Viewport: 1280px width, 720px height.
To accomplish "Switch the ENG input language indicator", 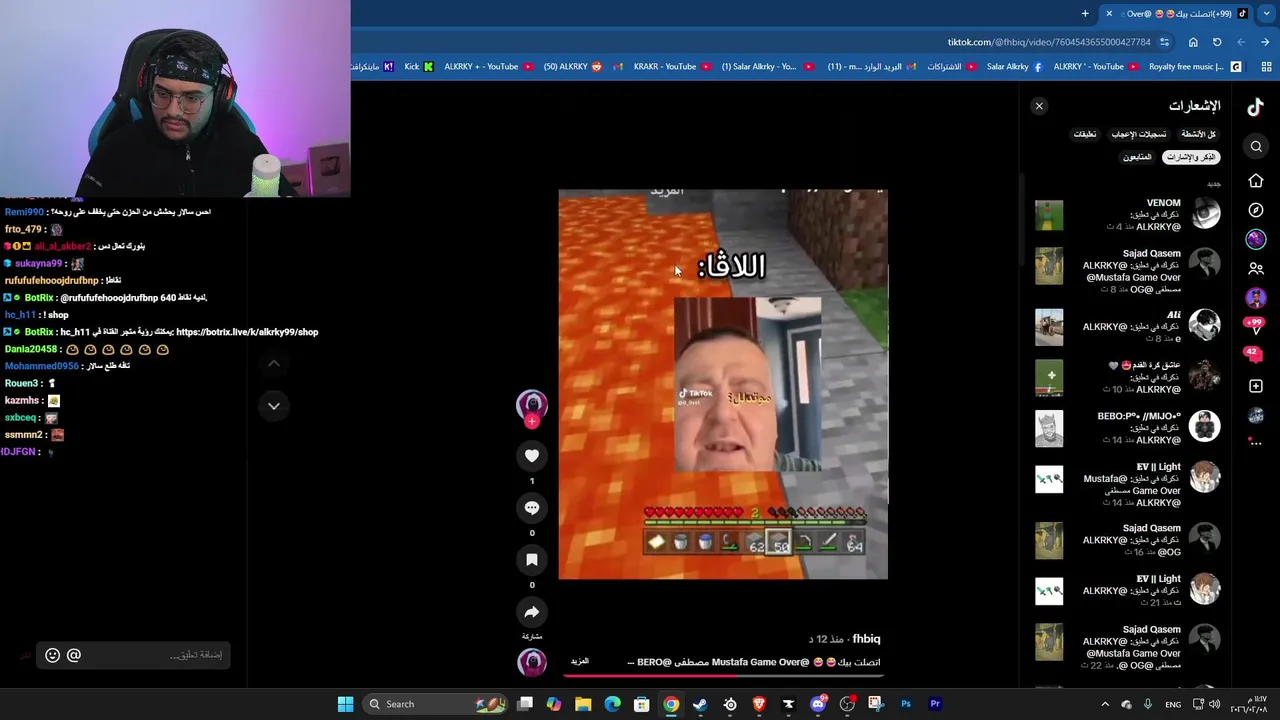I will pyautogui.click(x=1173, y=704).
